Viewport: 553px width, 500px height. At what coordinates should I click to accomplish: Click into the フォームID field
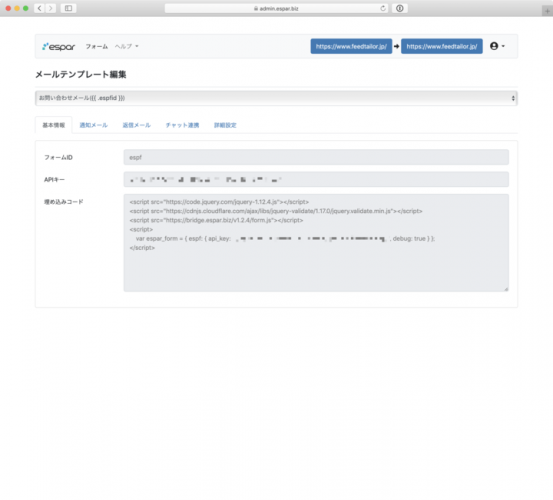(316, 157)
